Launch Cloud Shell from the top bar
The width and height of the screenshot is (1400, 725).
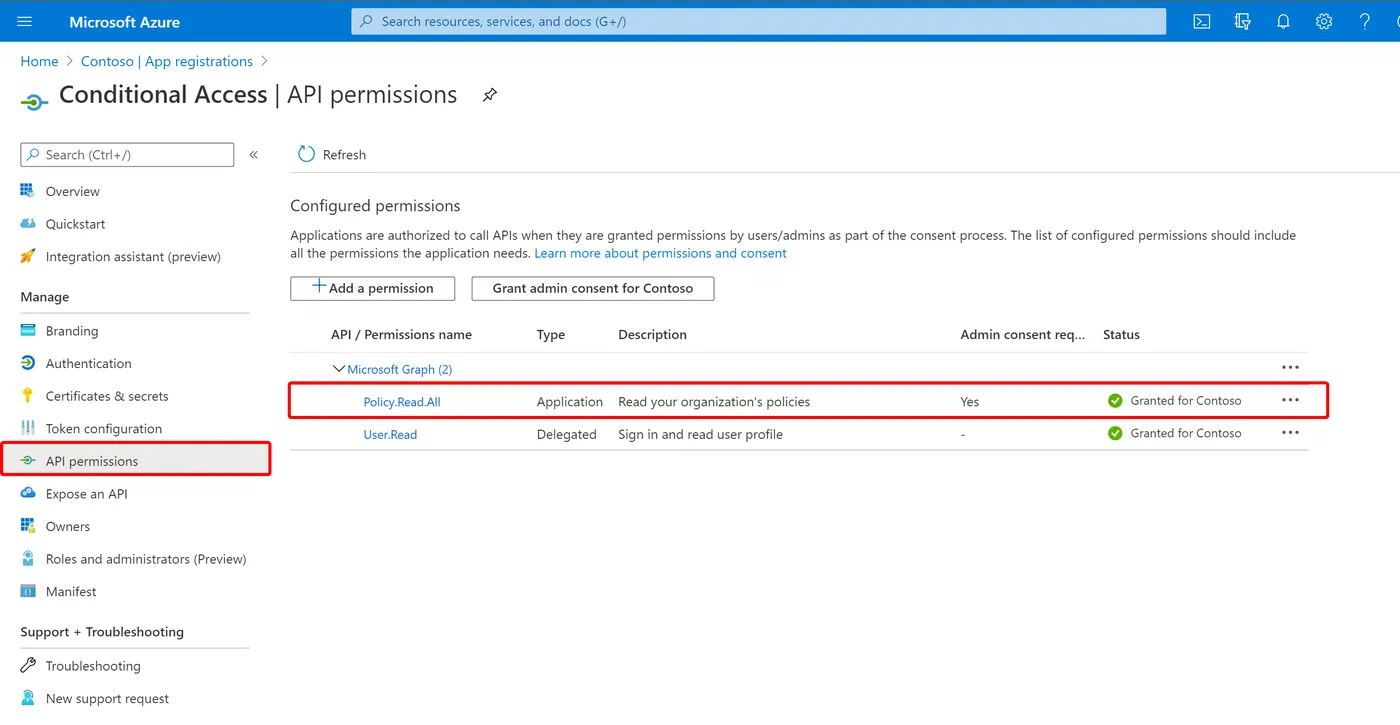(1202, 21)
